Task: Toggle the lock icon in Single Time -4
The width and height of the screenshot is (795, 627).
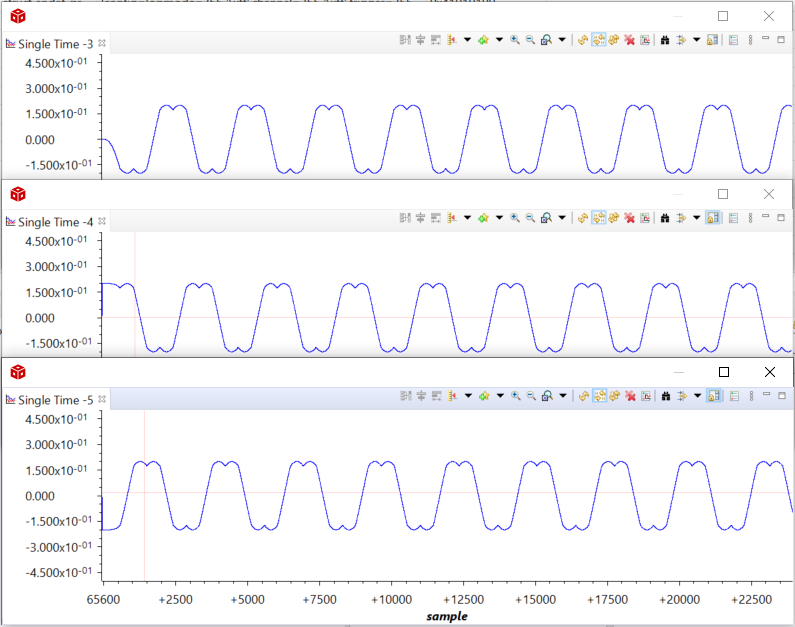Action: tap(712, 218)
